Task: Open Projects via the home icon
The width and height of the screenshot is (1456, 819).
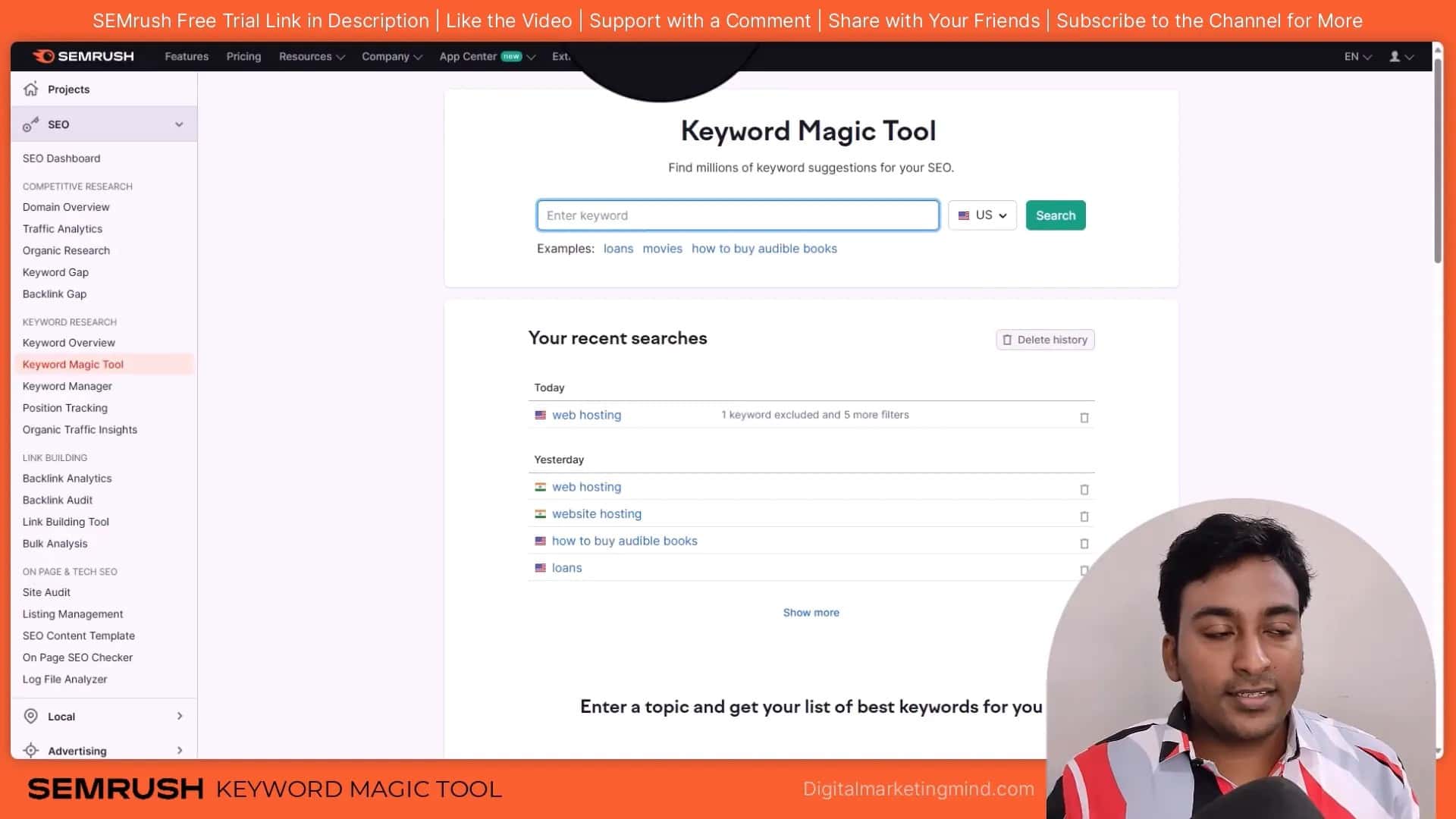Action: tap(30, 89)
